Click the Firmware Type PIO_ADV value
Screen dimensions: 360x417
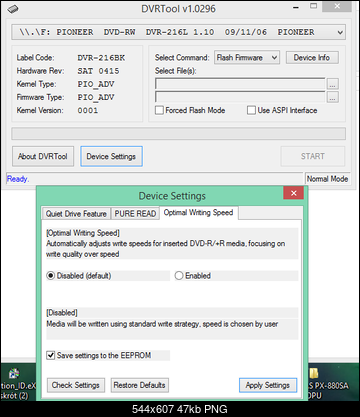tap(96, 97)
